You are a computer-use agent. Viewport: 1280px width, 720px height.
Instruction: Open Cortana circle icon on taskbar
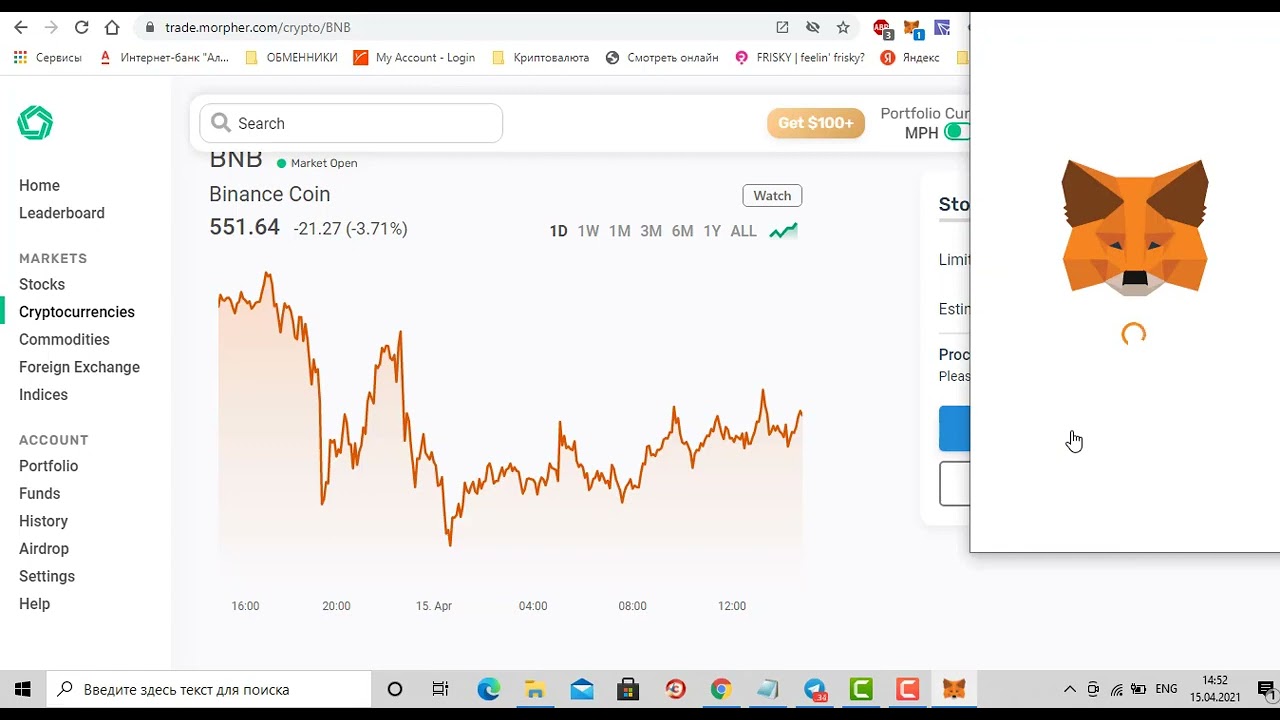click(394, 689)
